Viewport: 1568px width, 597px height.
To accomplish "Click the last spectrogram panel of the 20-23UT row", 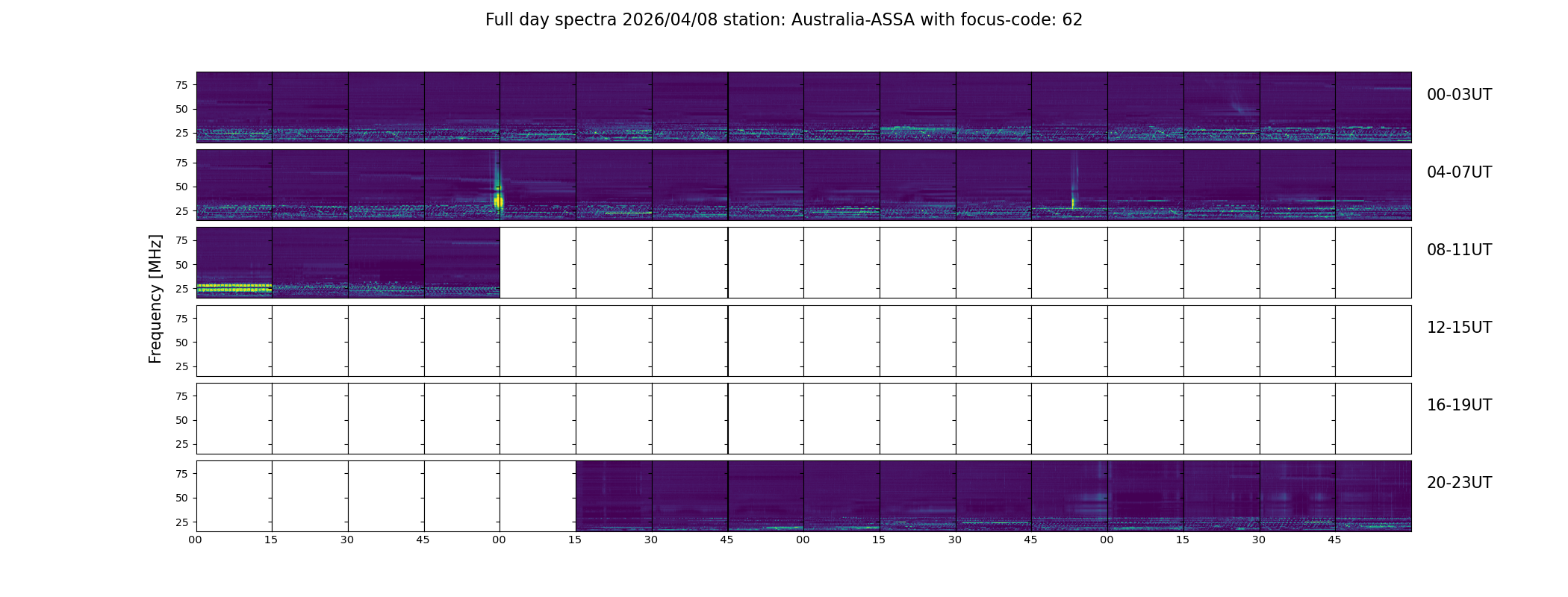I will [1373, 496].
